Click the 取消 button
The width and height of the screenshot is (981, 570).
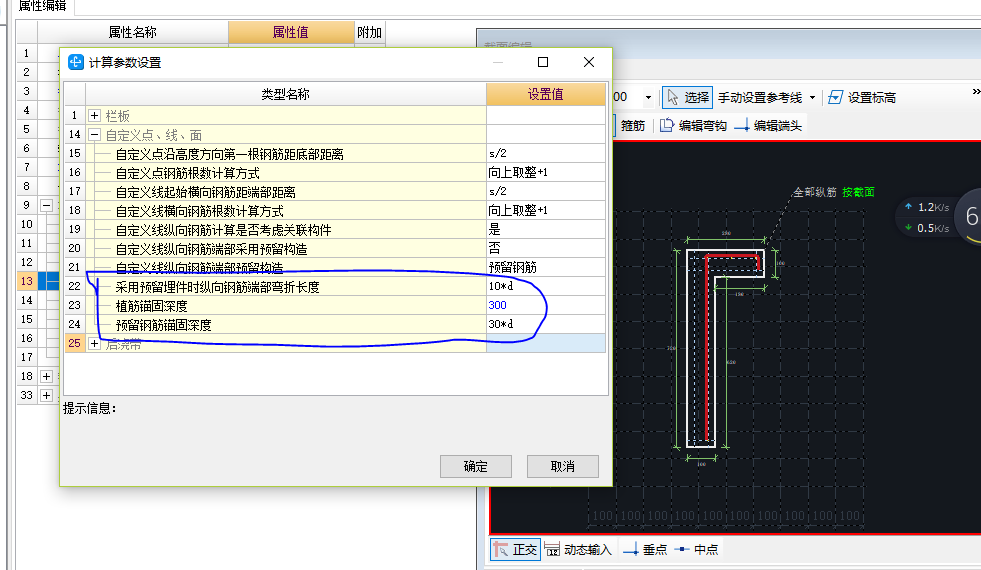point(562,466)
